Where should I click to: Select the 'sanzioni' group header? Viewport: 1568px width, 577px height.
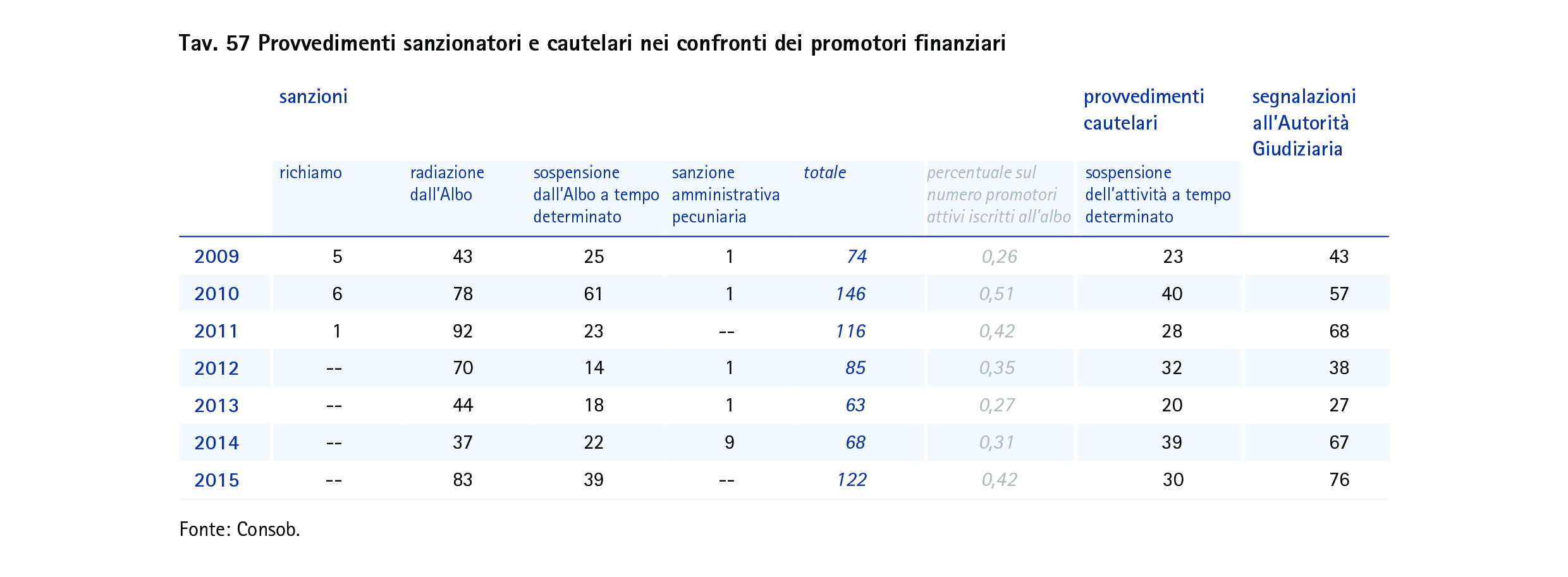tap(313, 97)
